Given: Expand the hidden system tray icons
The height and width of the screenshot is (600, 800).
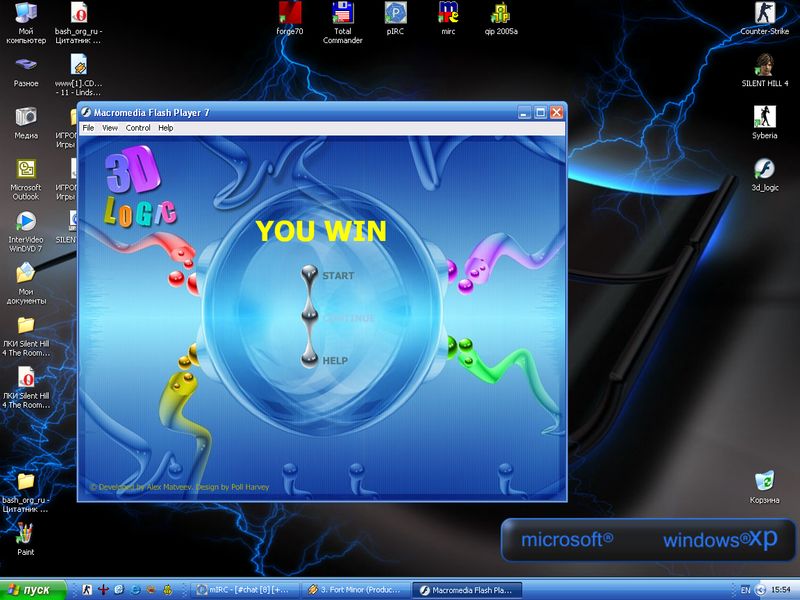Looking at the screenshot, I should [x=760, y=590].
